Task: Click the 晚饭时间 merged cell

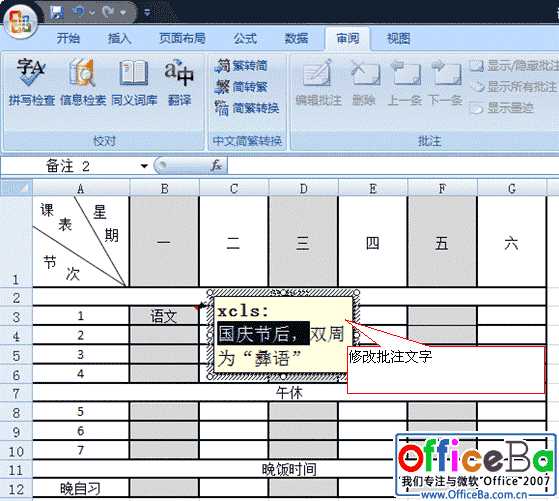Action: pyautogui.click(x=289, y=470)
